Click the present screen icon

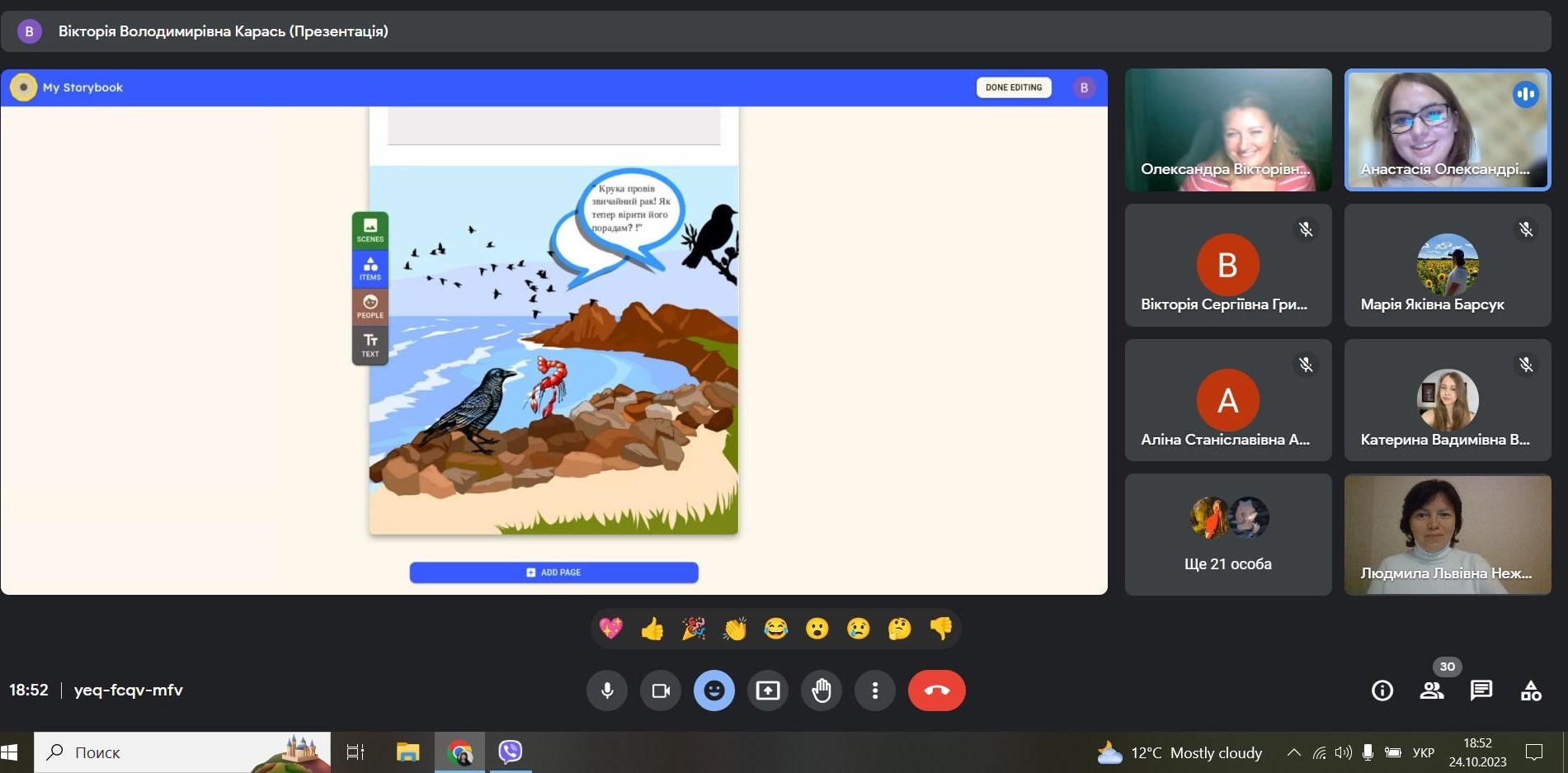click(x=768, y=691)
